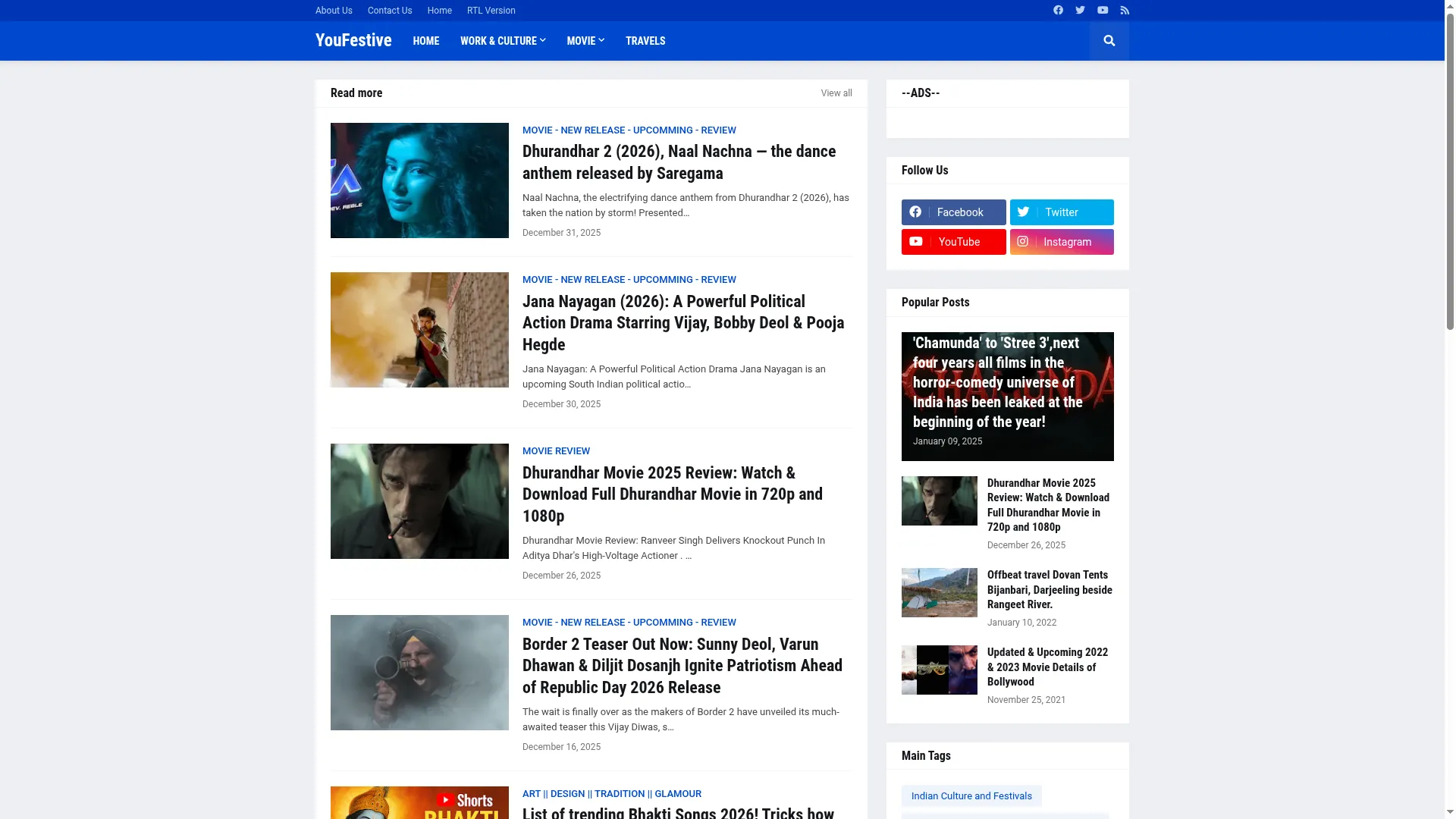Image resolution: width=1456 pixels, height=819 pixels.
Task: Click Dhurandhar thumbnail in Popular Posts
Action: (x=940, y=500)
